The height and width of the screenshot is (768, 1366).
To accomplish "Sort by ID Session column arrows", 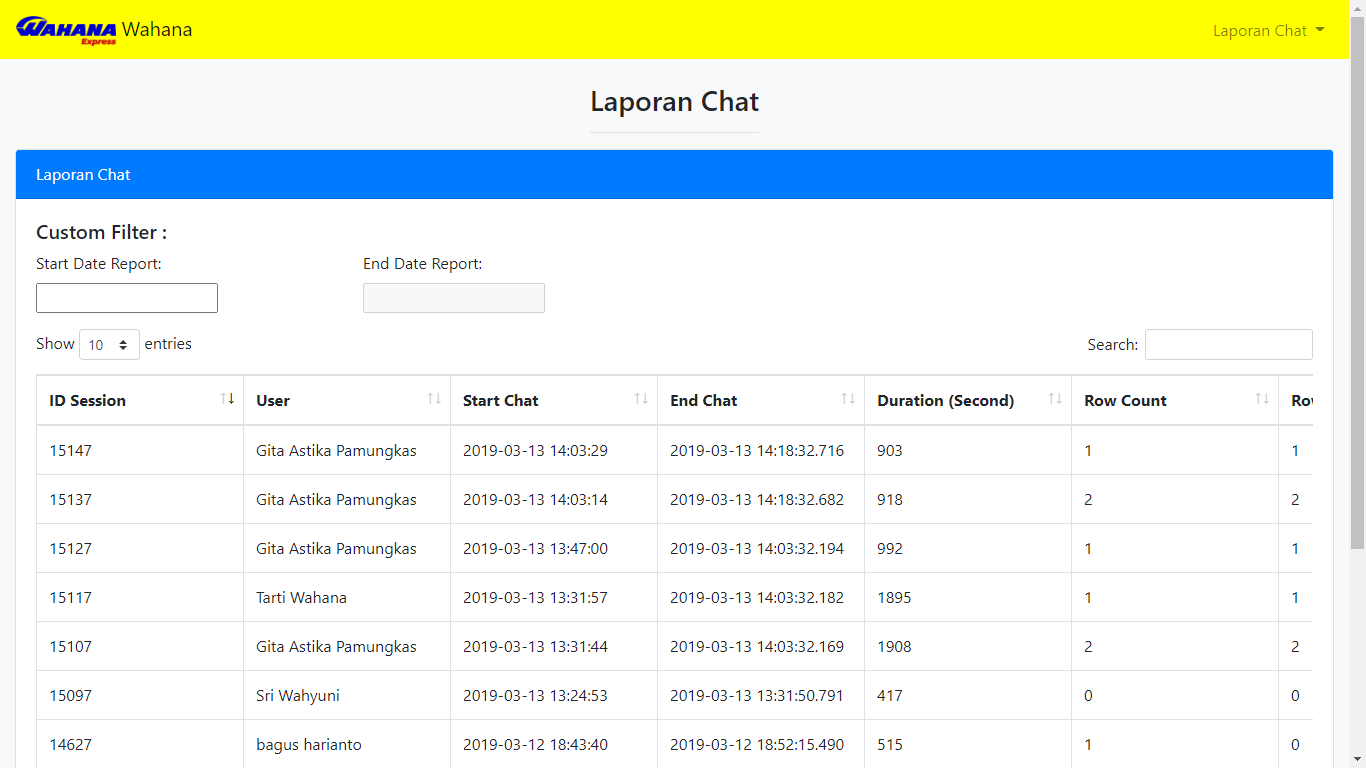I will coord(227,399).
